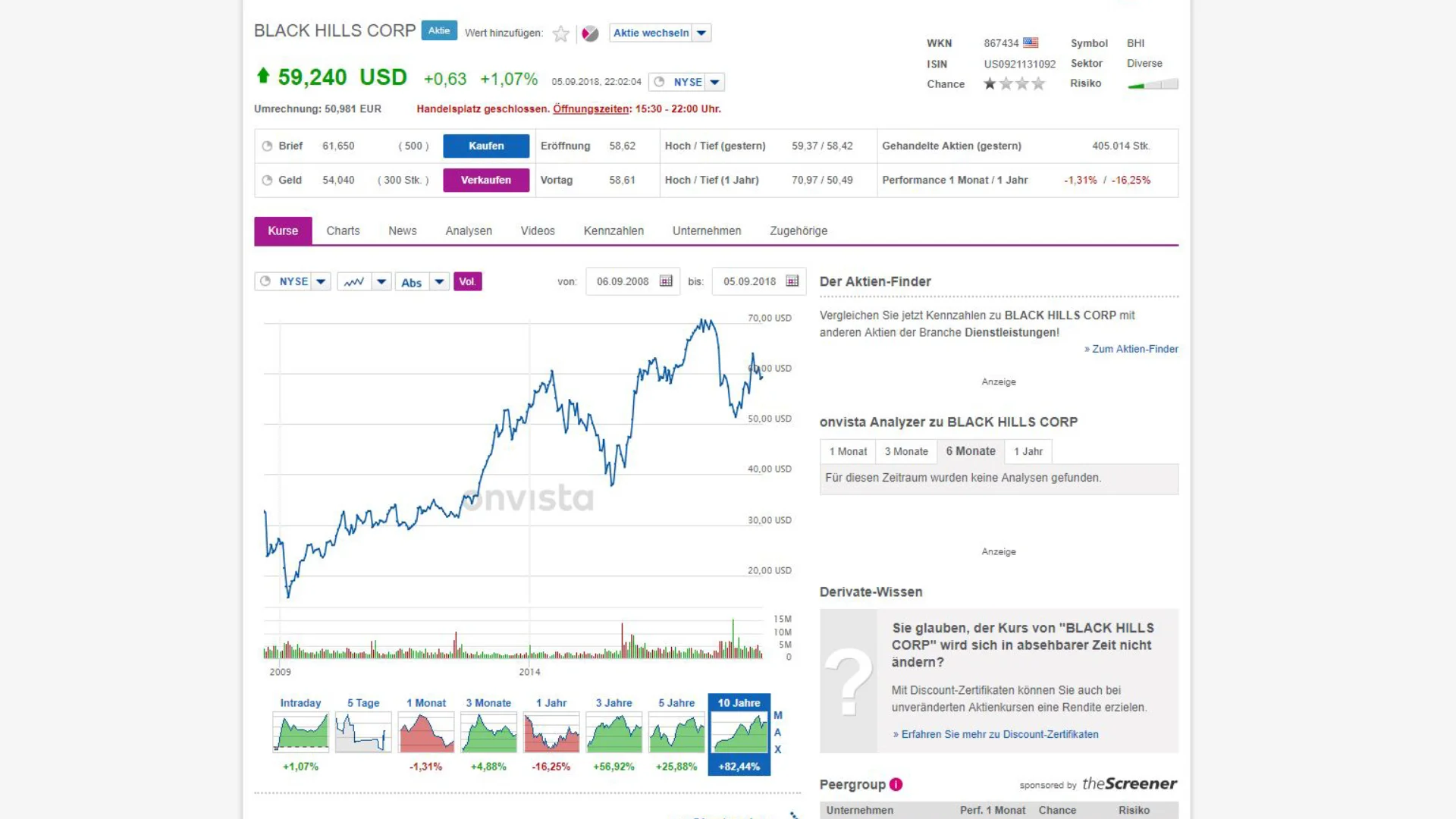Select the 1 Monat chart period thumbnail
Viewport: 1456px width, 819px height.
tap(426, 733)
